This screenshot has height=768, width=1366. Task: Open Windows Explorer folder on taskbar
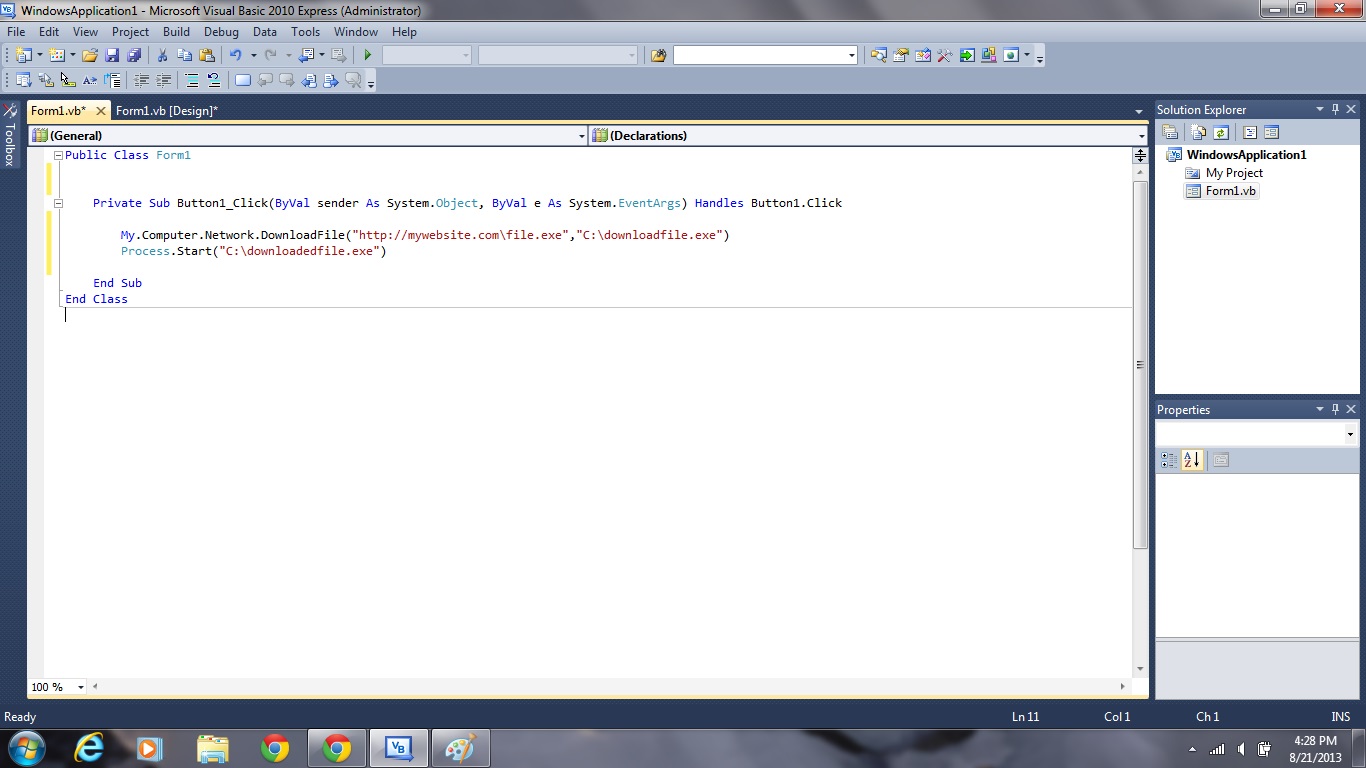point(213,748)
